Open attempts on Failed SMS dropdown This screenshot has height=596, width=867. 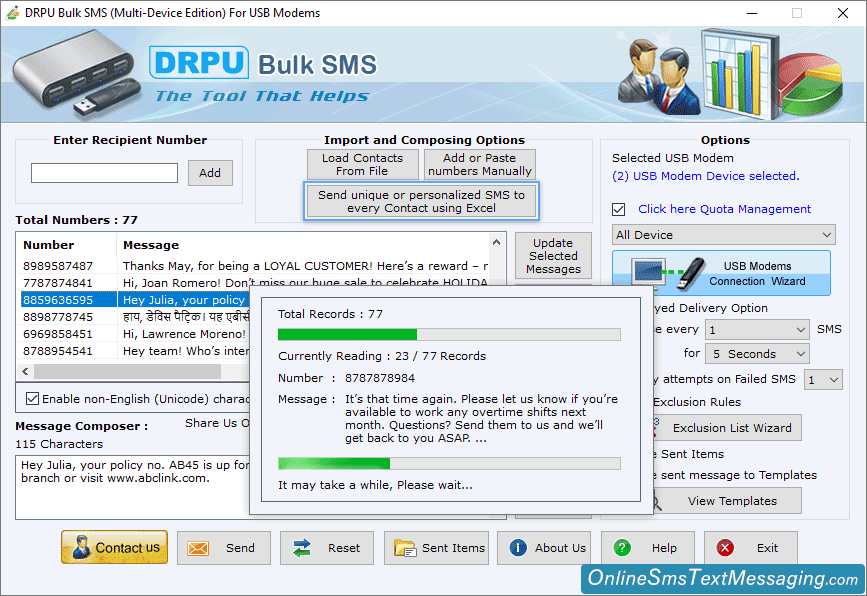823,380
